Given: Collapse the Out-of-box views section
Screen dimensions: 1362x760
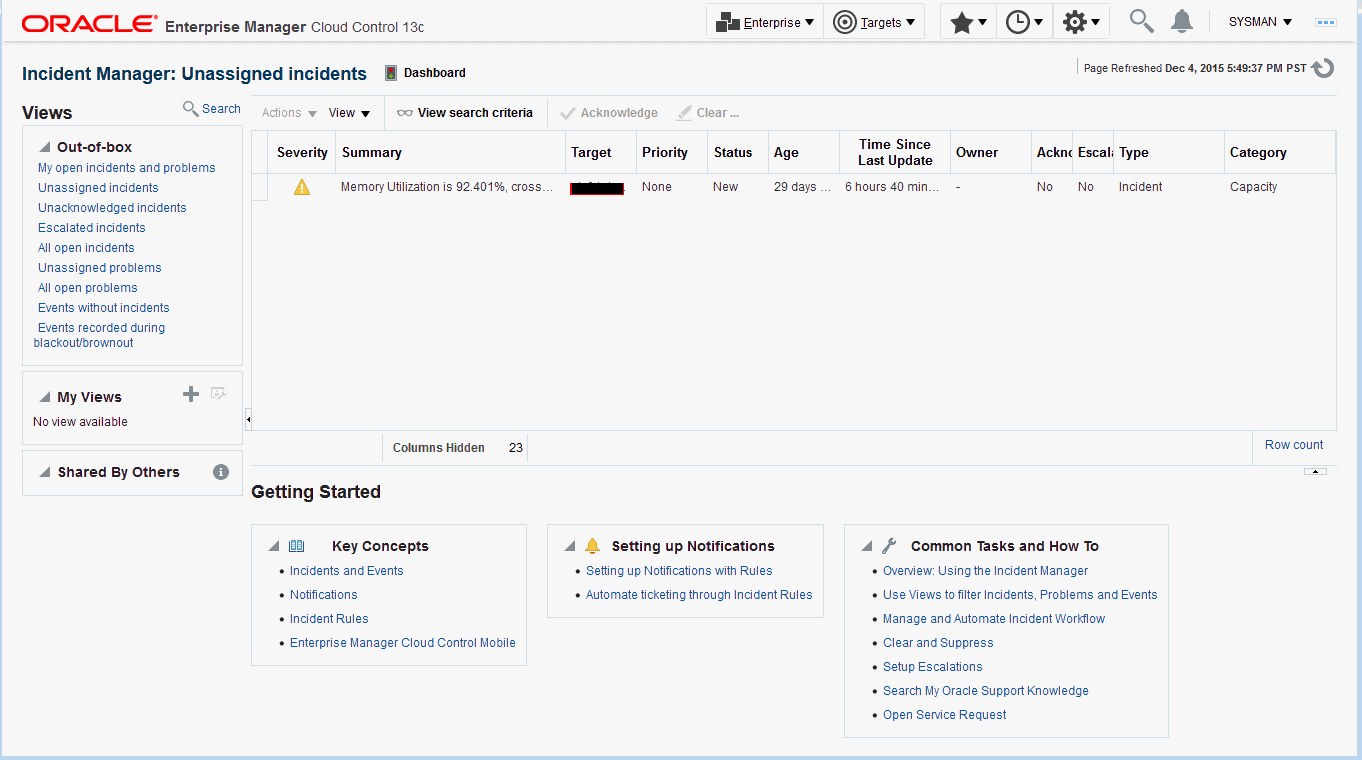Looking at the screenshot, I should click(x=44, y=147).
